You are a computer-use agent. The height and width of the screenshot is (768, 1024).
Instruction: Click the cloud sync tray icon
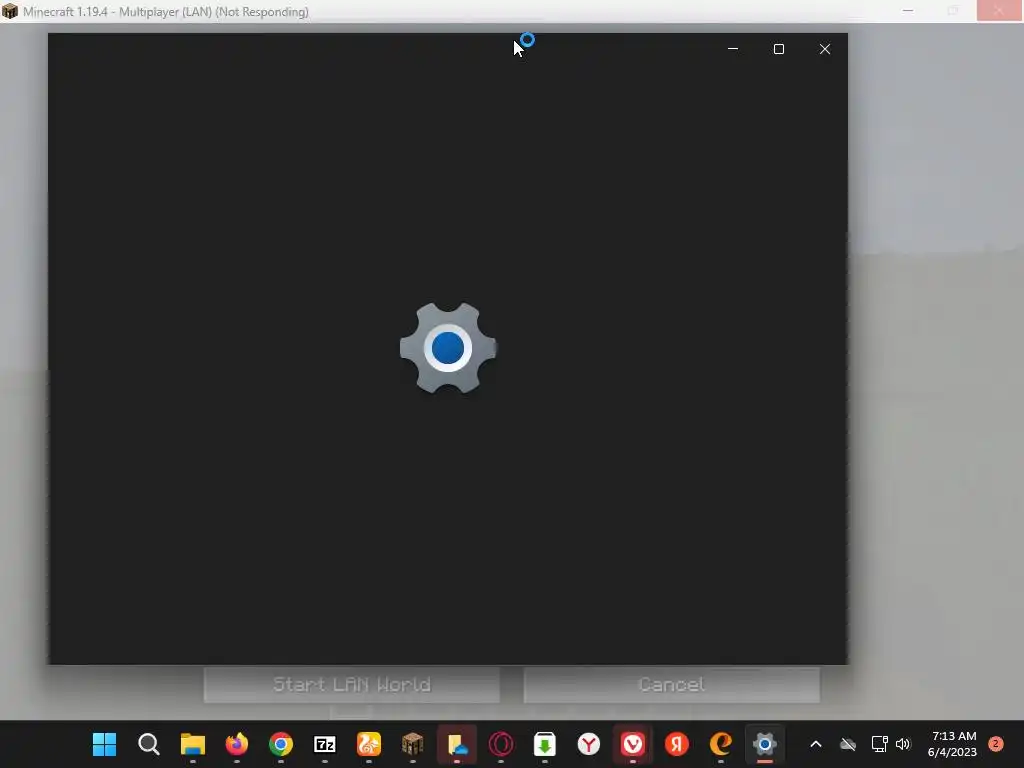coord(848,744)
